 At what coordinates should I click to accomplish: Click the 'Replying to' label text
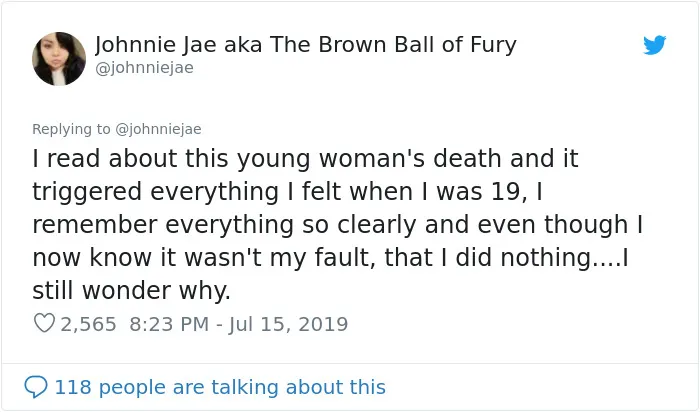pos(71,129)
